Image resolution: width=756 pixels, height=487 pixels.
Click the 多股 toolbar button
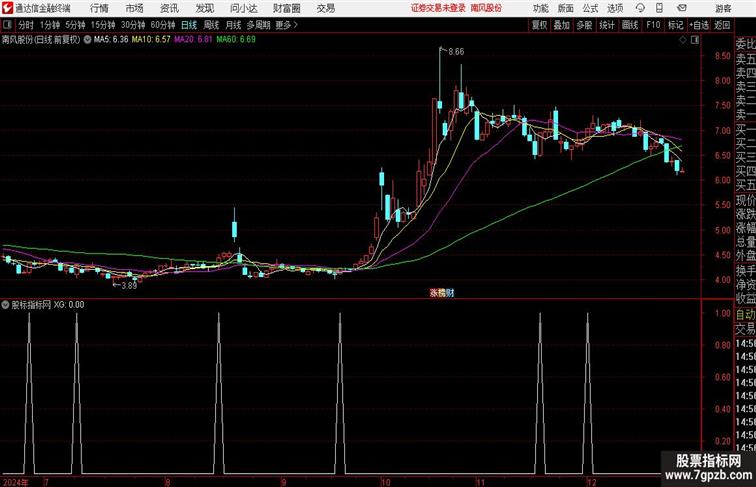pos(584,25)
